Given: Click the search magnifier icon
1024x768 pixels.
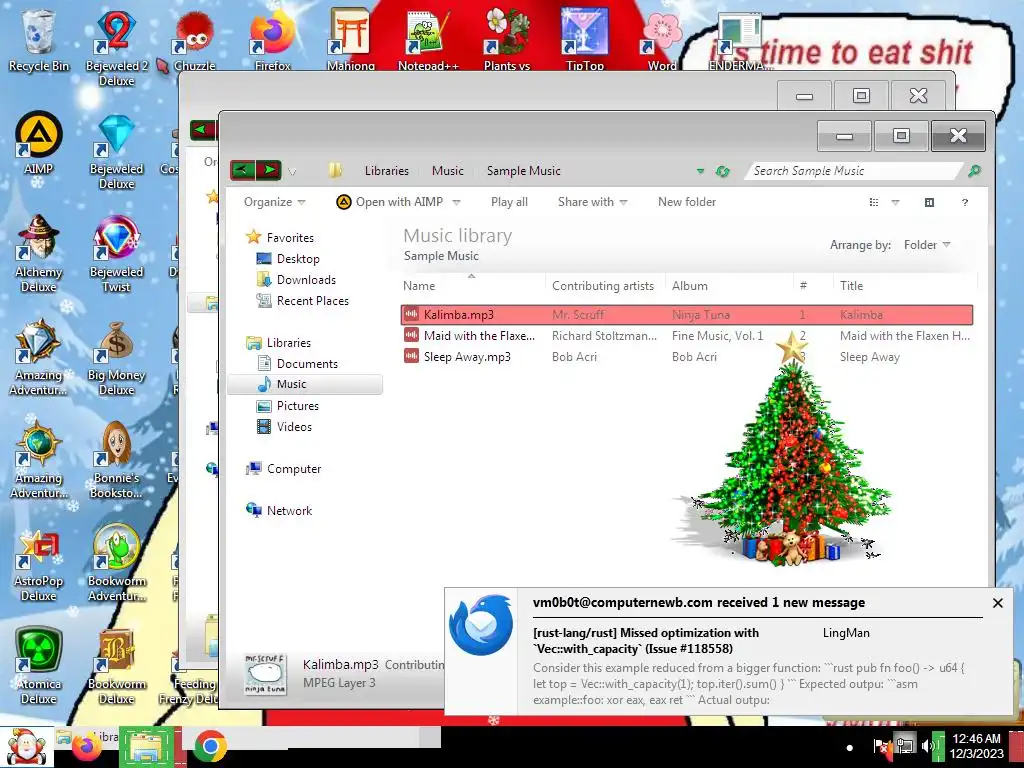Looking at the screenshot, I should pyautogui.click(x=974, y=170).
